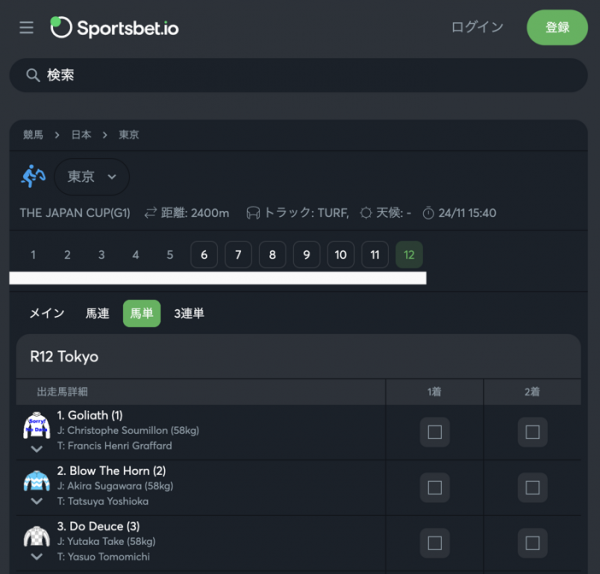Tick 2着 checkbox for Blow The Horn
Screen dimensions: 600x574
(x=533, y=488)
